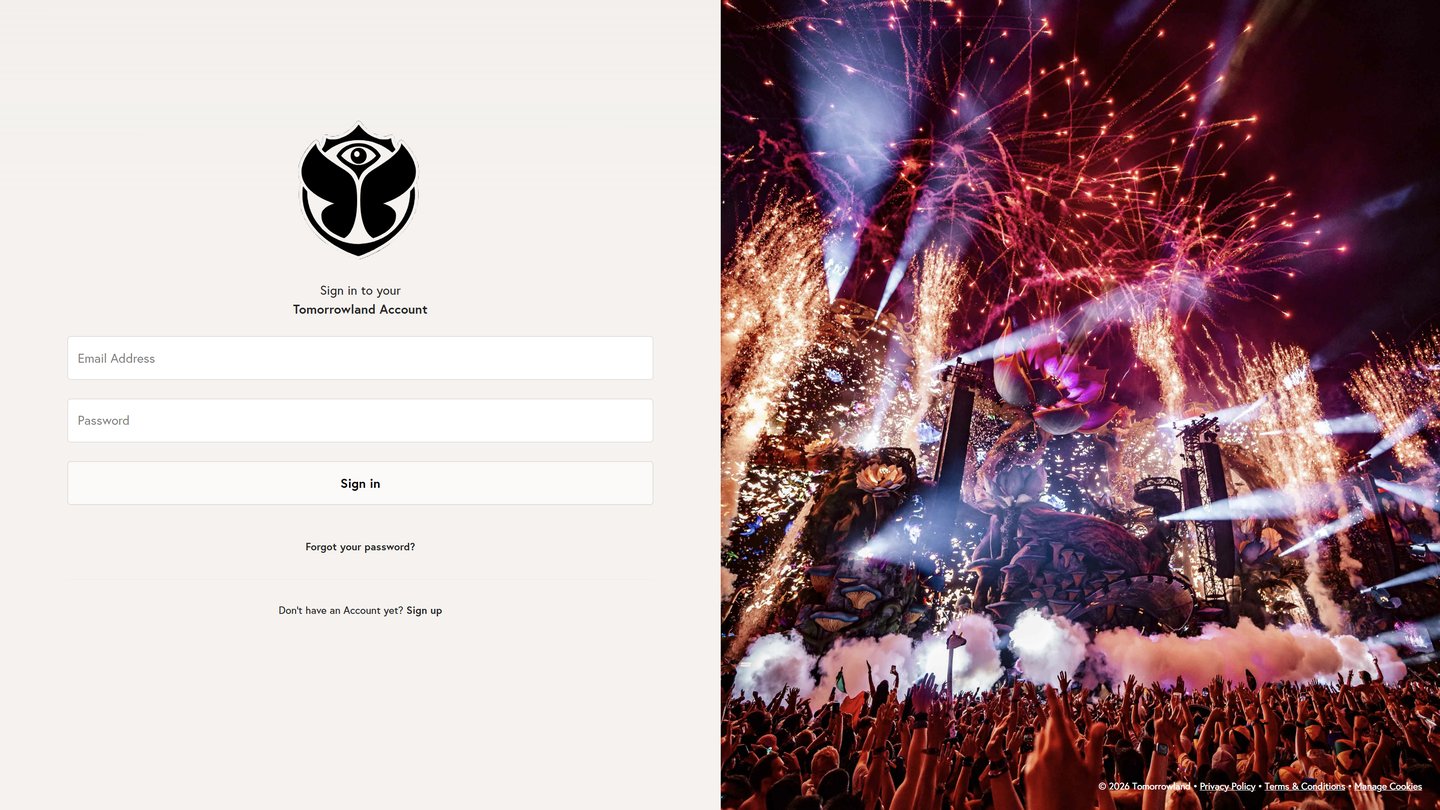Click the Tomorrowland butterfly shield logo
Screen dimensions: 1440x810
359,190
